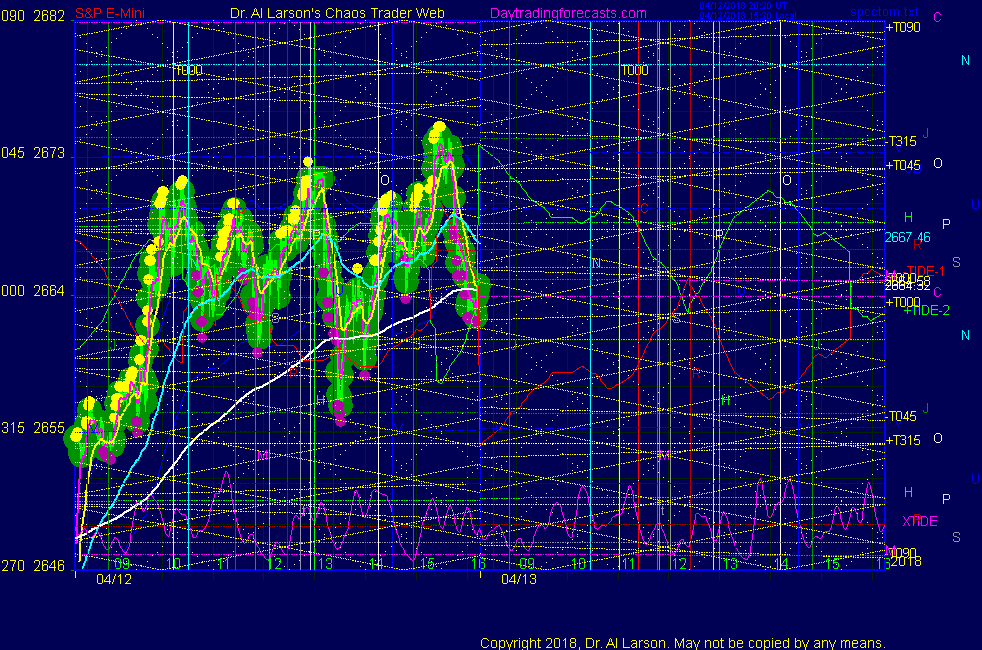Click the white O letter beside +T045
This screenshot has height=650, width=982.
[x=938, y=163]
